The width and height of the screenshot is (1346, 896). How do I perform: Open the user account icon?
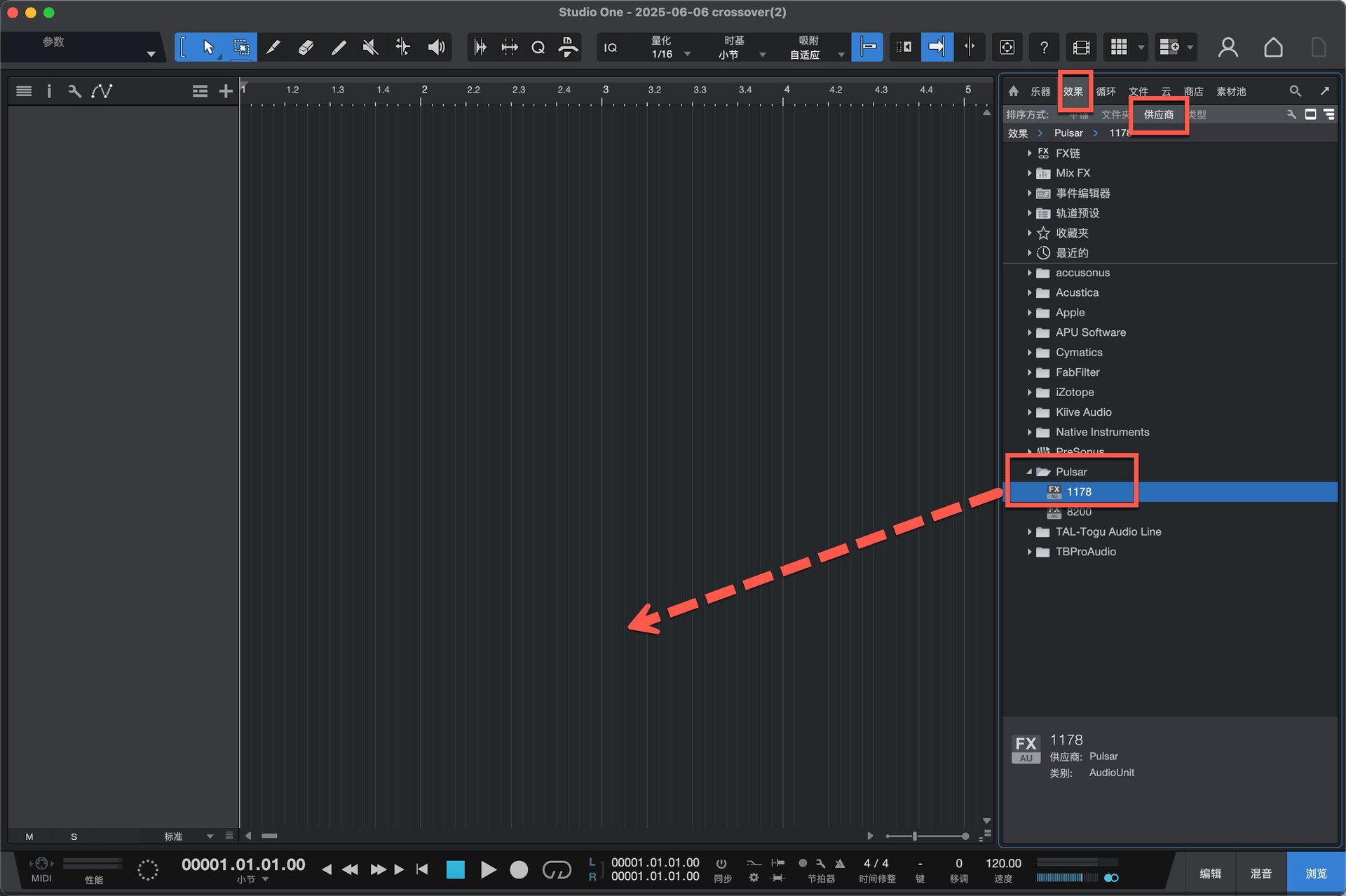click(x=1228, y=47)
